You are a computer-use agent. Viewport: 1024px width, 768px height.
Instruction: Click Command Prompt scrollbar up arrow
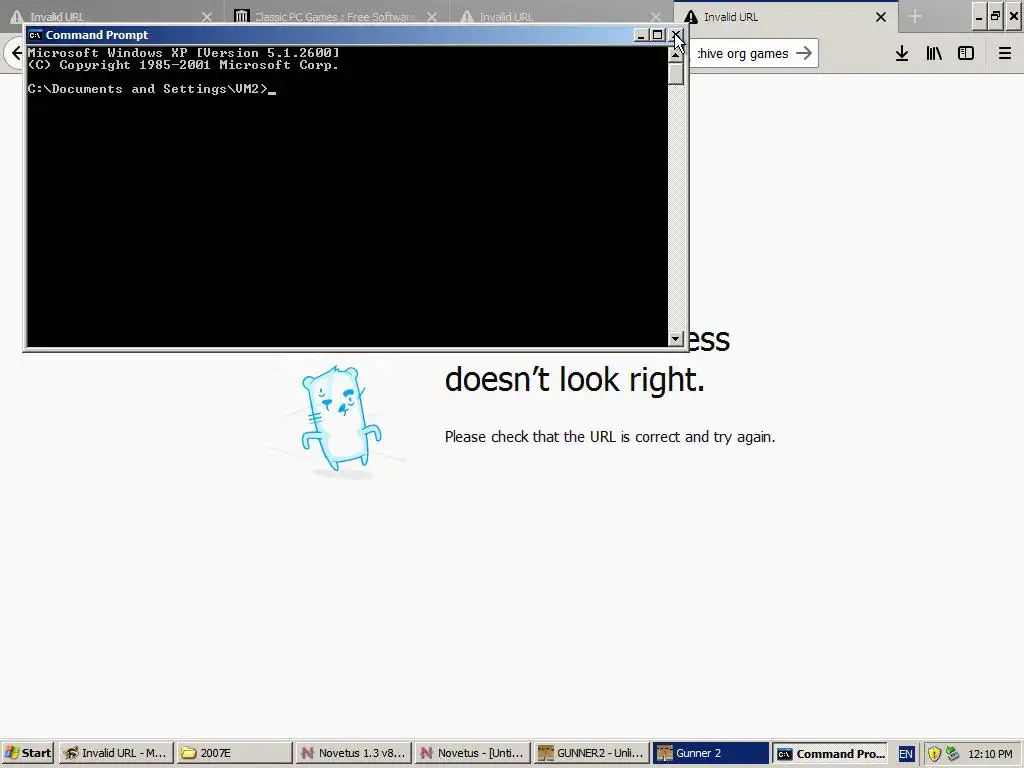(676, 53)
